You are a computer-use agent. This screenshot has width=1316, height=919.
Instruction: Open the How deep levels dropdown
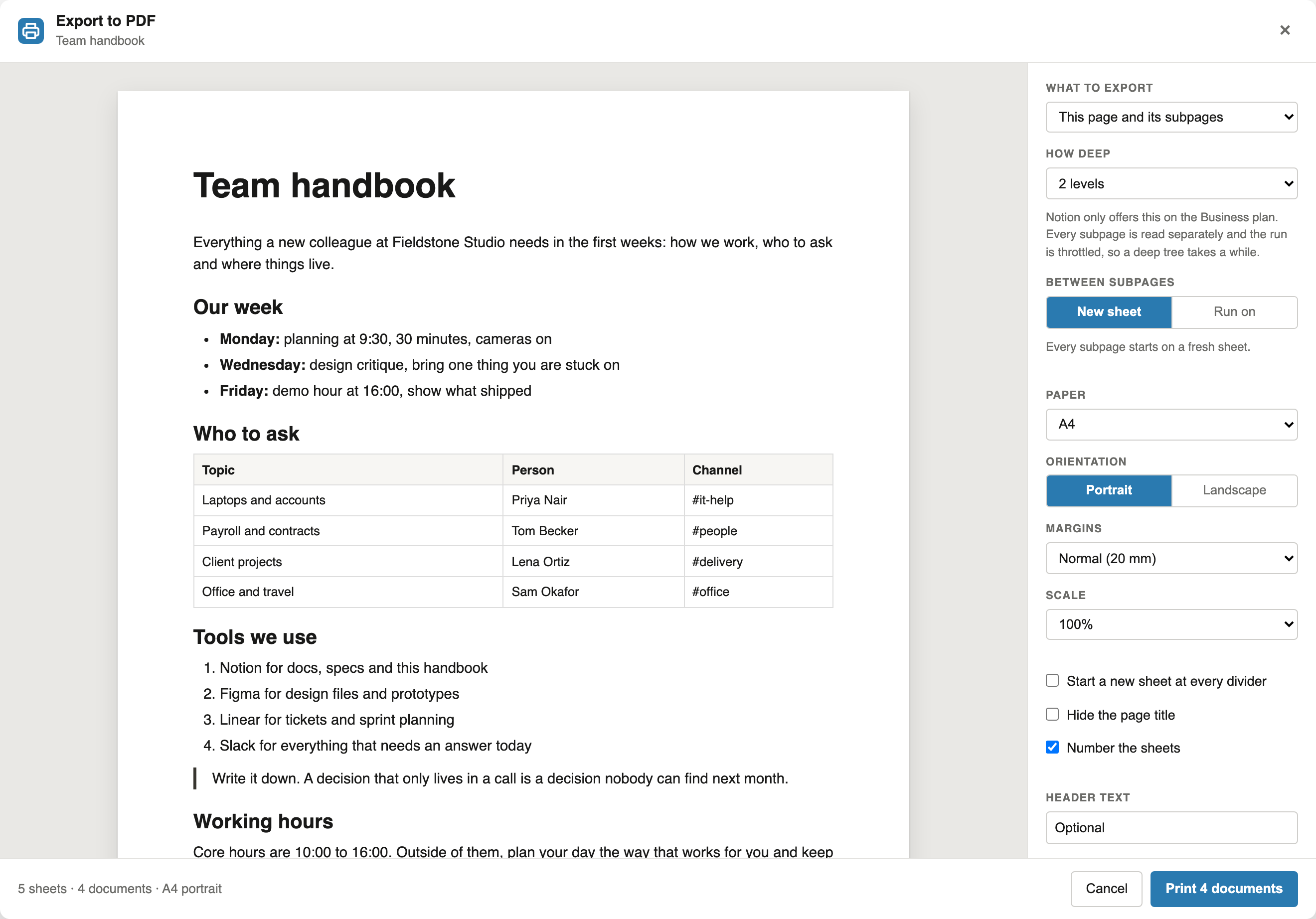[x=1171, y=183]
